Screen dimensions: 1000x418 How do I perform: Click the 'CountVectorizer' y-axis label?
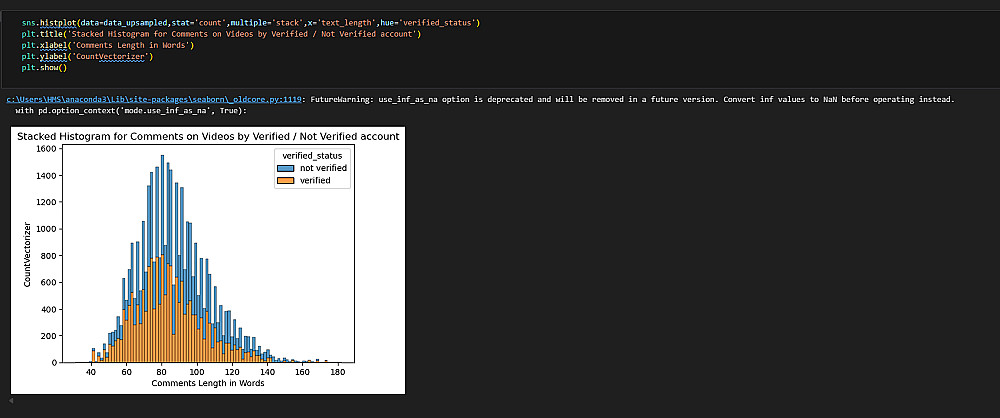[x=28, y=253]
